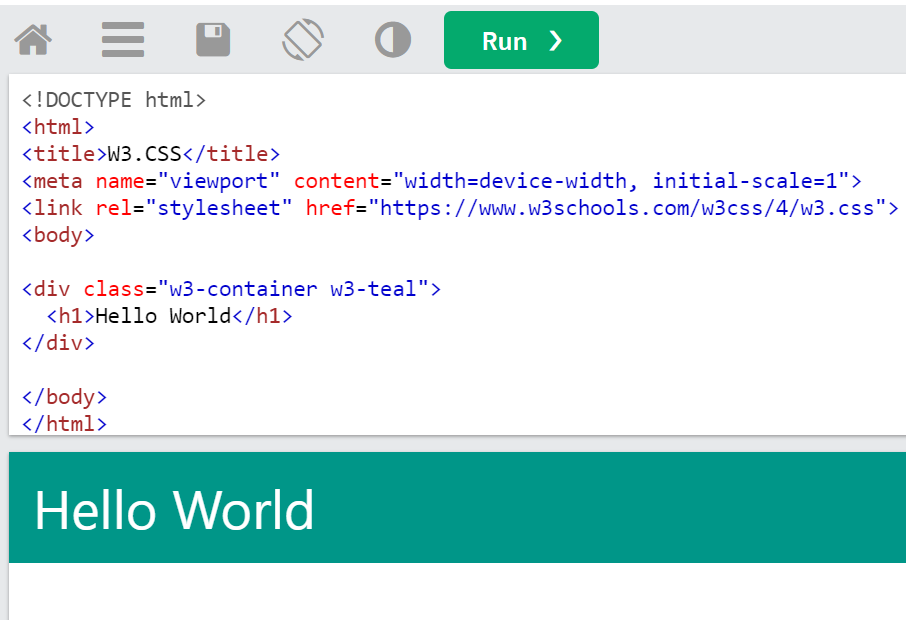The image size is (906, 620).
Task: Run the code with green Run button
Action: [x=521, y=40]
